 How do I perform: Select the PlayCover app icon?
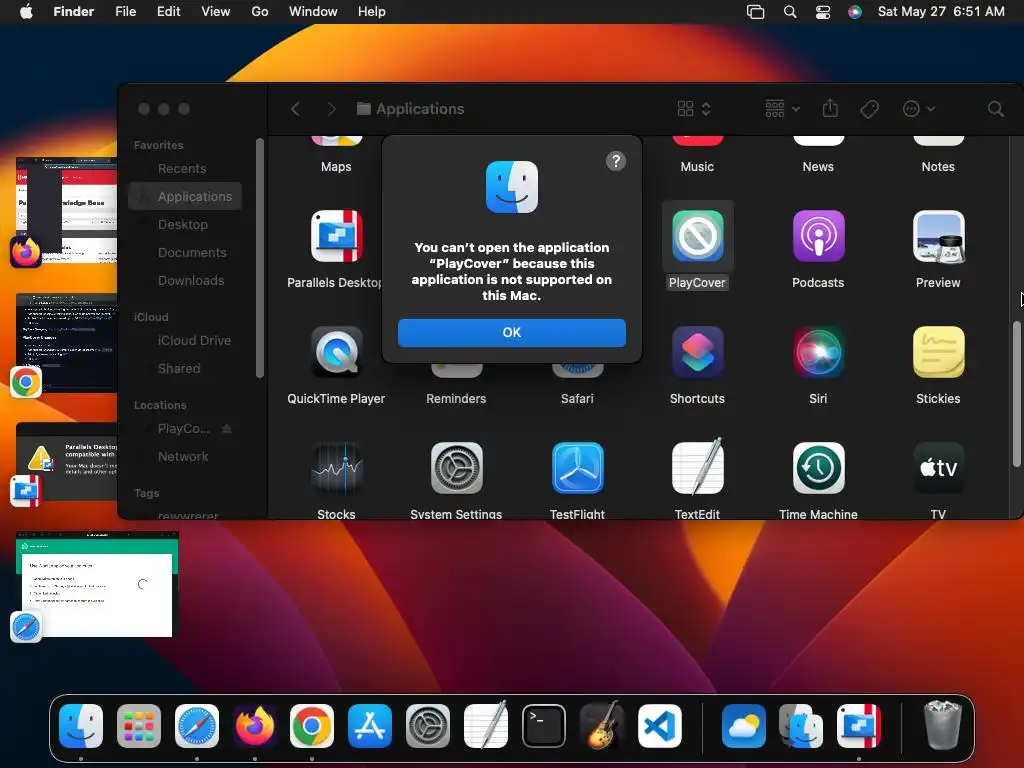point(697,236)
